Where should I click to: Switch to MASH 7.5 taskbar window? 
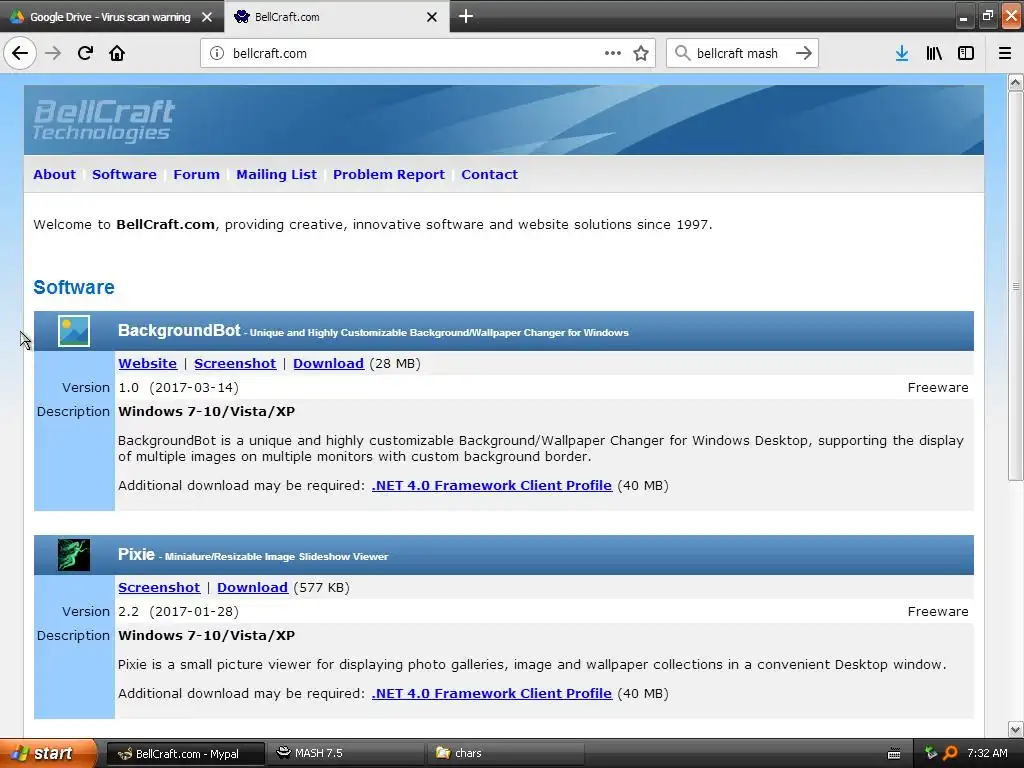[x=345, y=754]
